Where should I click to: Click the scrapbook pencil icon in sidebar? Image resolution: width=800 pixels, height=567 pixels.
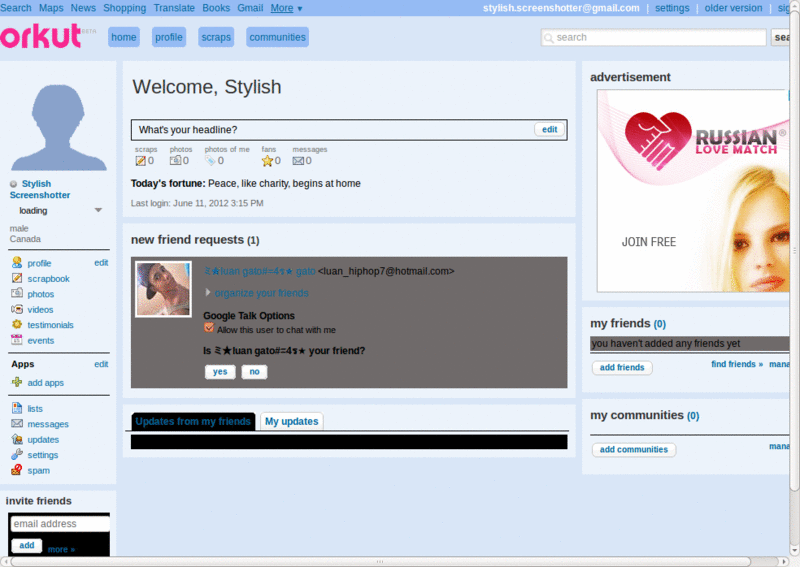(17, 278)
